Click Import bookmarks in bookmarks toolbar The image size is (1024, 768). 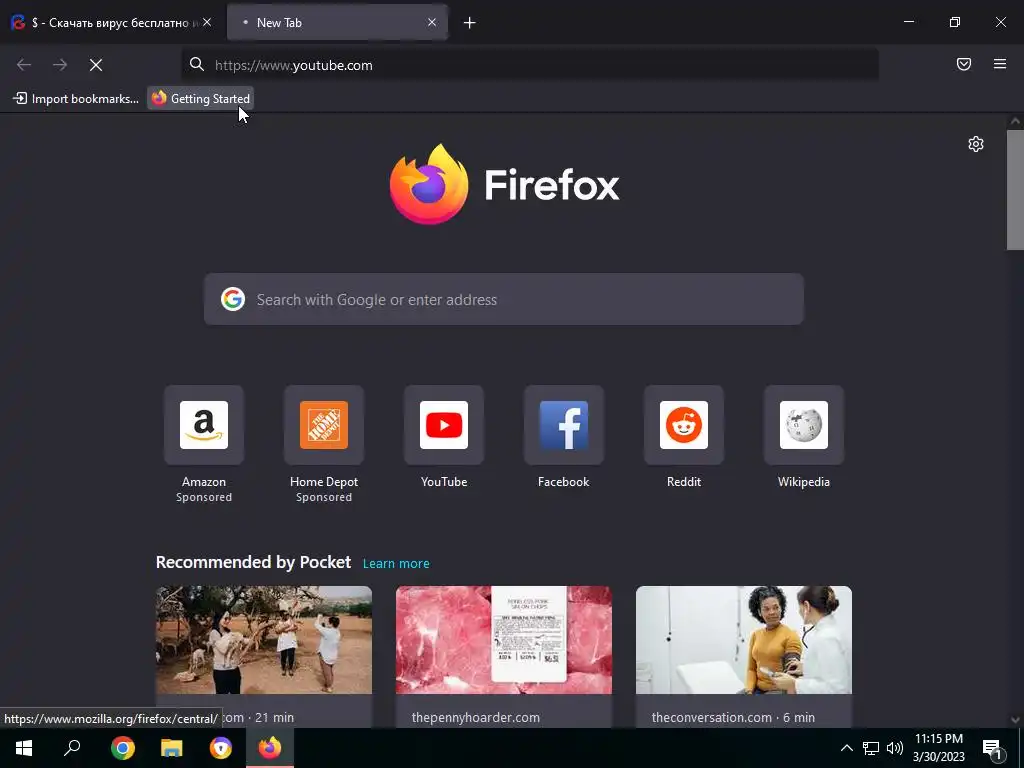point(76,99)
